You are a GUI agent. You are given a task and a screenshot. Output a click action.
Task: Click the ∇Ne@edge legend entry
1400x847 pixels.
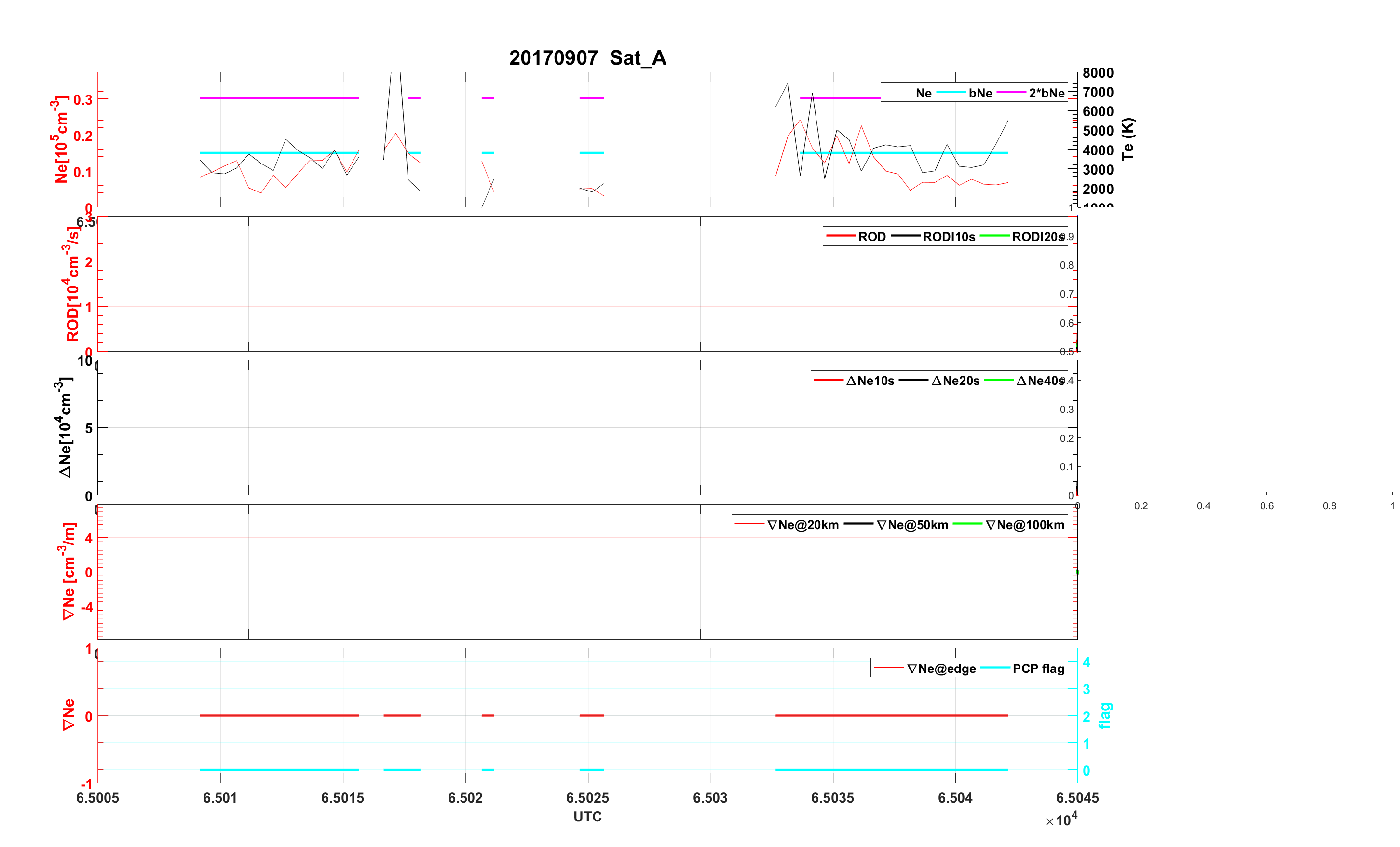pyautogui.click(x=941, y=669)
